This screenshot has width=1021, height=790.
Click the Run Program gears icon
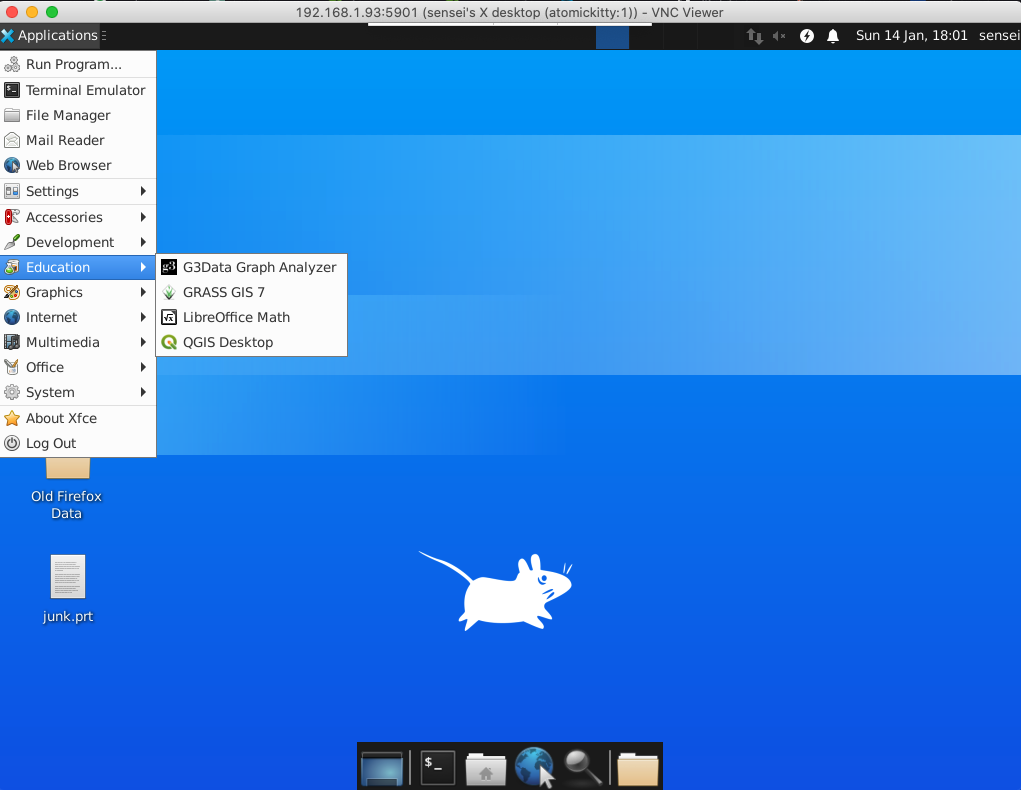[x=12, y=64]
